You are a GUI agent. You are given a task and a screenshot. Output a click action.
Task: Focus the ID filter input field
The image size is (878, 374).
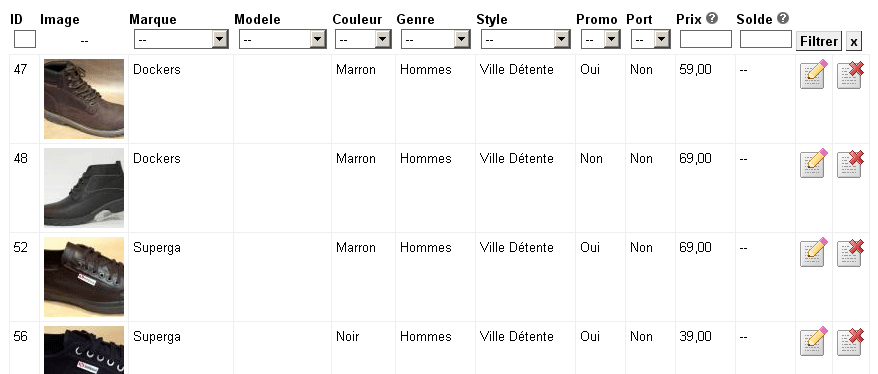click(25, 39)
